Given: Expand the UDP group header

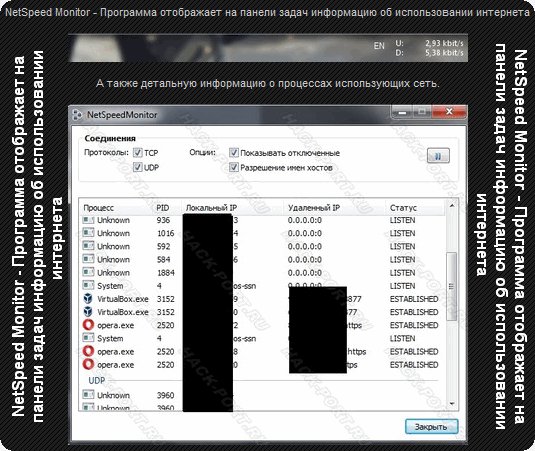Looking at the screenshot, I should coord(97,380).
